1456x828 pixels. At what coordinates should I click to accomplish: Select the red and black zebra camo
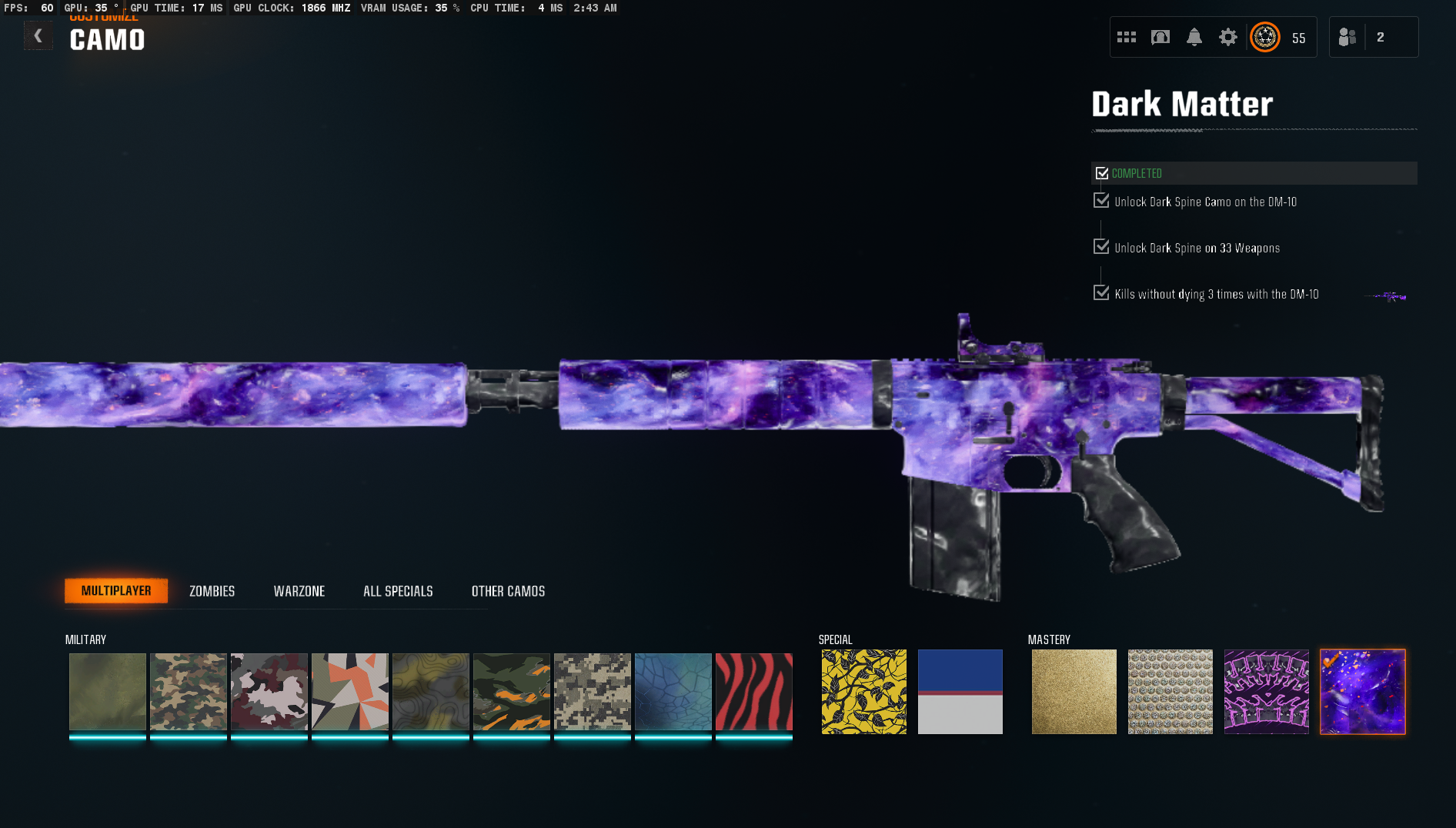tap(754, 692)
